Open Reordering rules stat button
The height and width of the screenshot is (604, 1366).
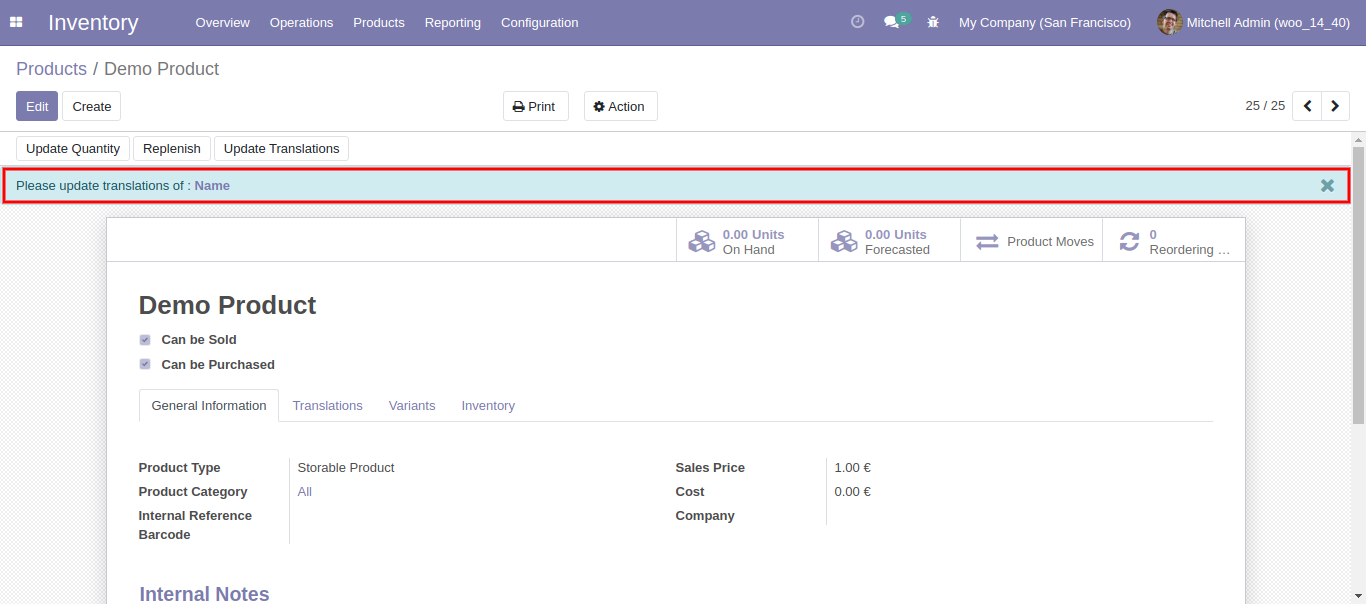(1173, 242)
